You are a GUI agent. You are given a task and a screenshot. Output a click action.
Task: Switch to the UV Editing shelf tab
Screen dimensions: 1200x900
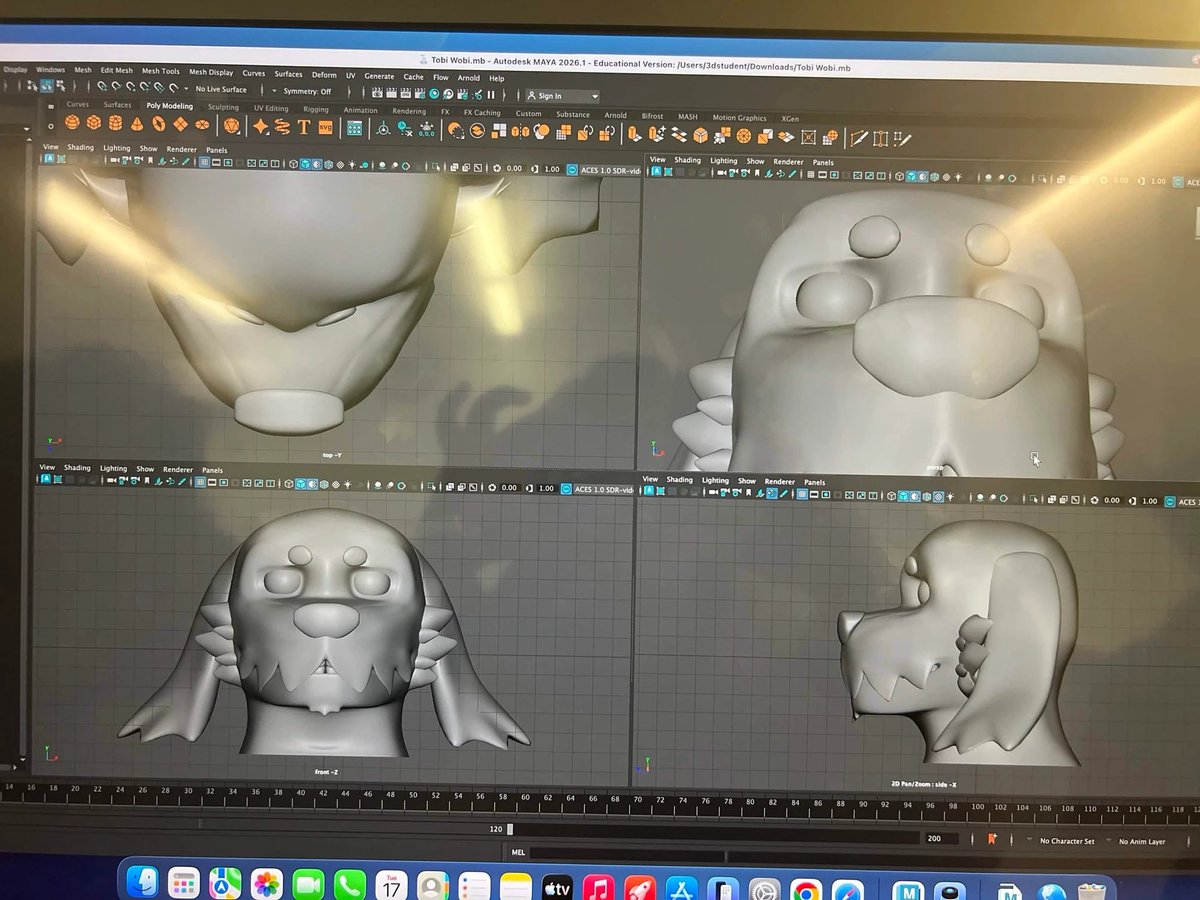271,108
